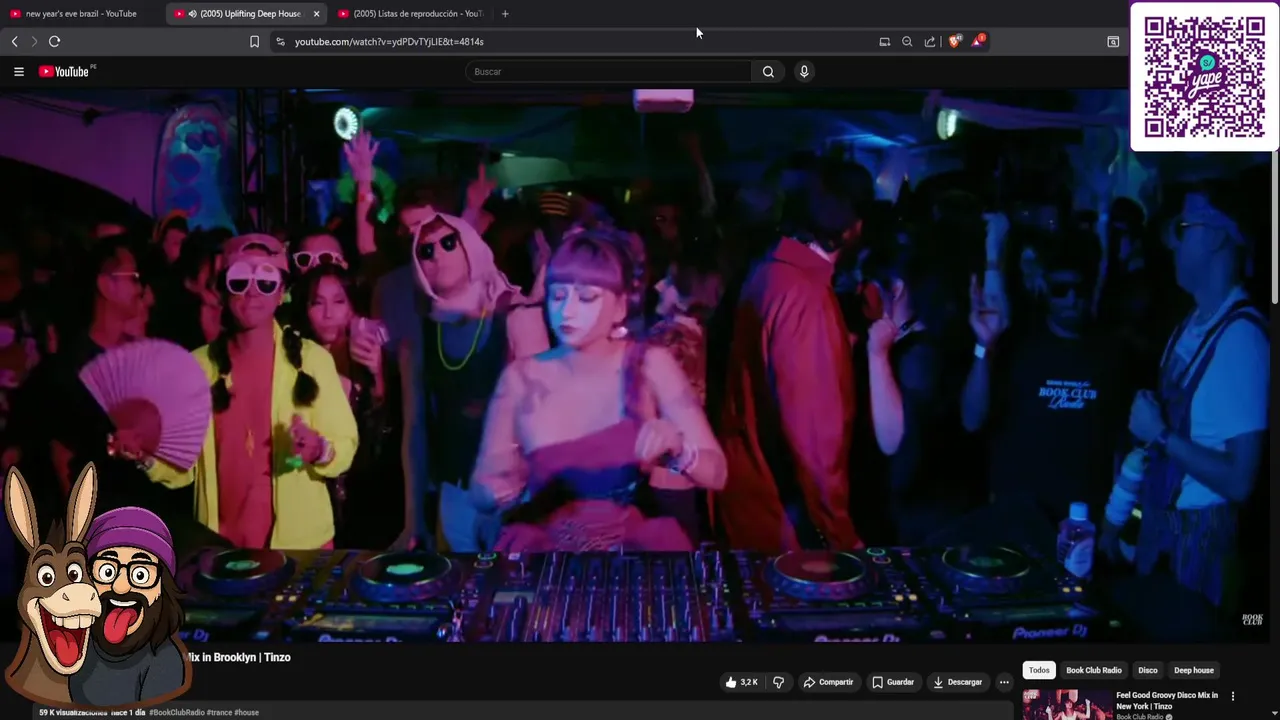
Task: Open options menu for Feel Good Groovy video
Action: tap(1232, 696)
